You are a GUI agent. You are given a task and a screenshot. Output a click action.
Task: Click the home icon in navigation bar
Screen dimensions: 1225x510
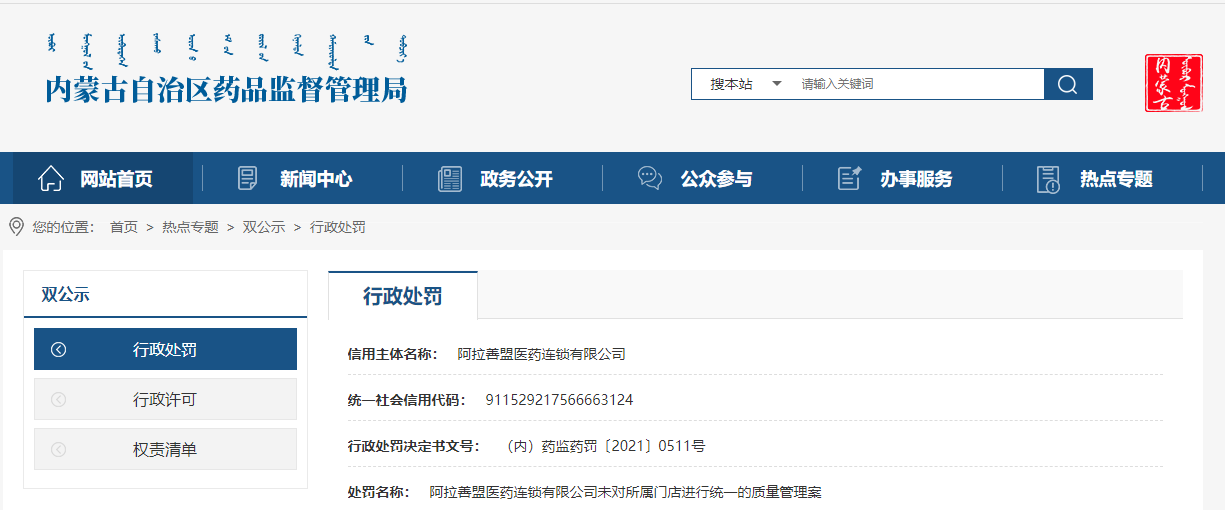[51, 179]
